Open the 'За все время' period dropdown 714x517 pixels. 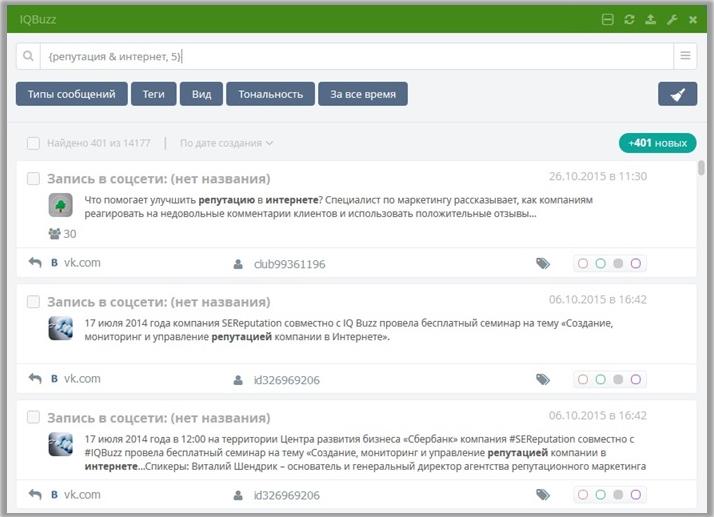[363, 94]
